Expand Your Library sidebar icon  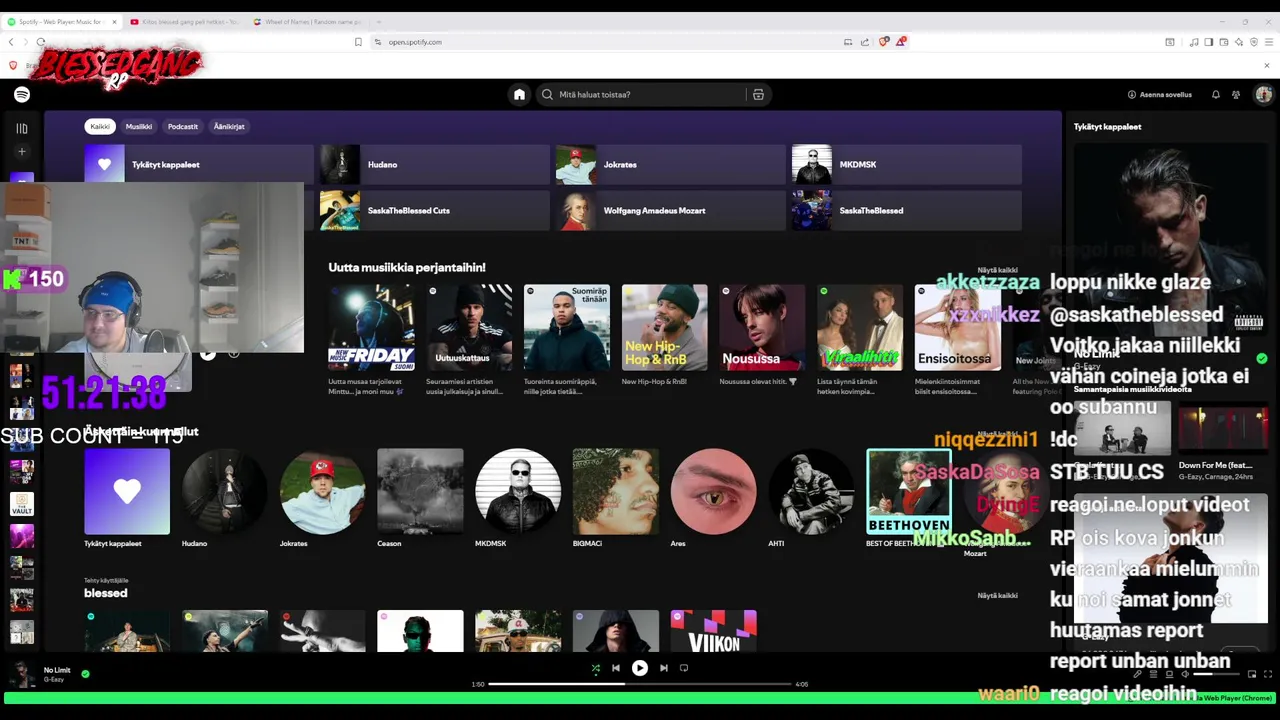(22, 128)
